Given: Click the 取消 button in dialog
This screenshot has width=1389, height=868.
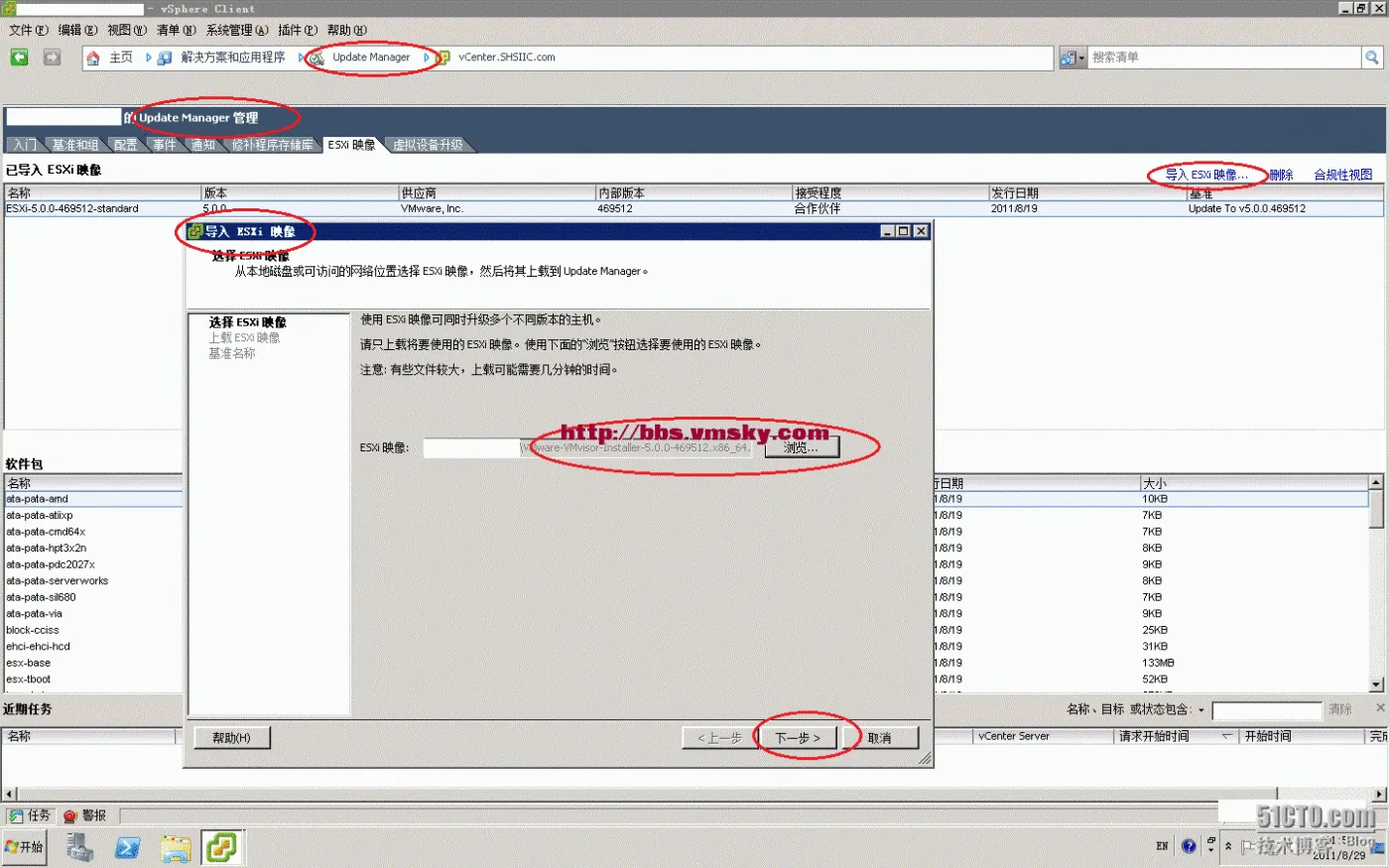Looking at the screenshot, I should [879, 738].
